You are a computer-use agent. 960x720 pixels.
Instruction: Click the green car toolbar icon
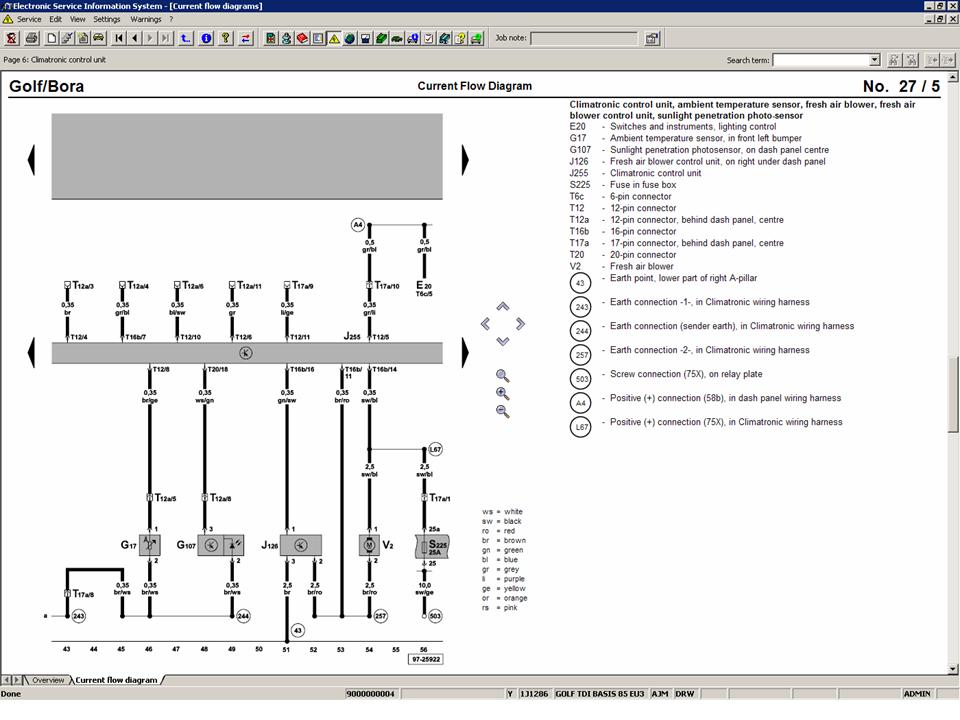397,38
